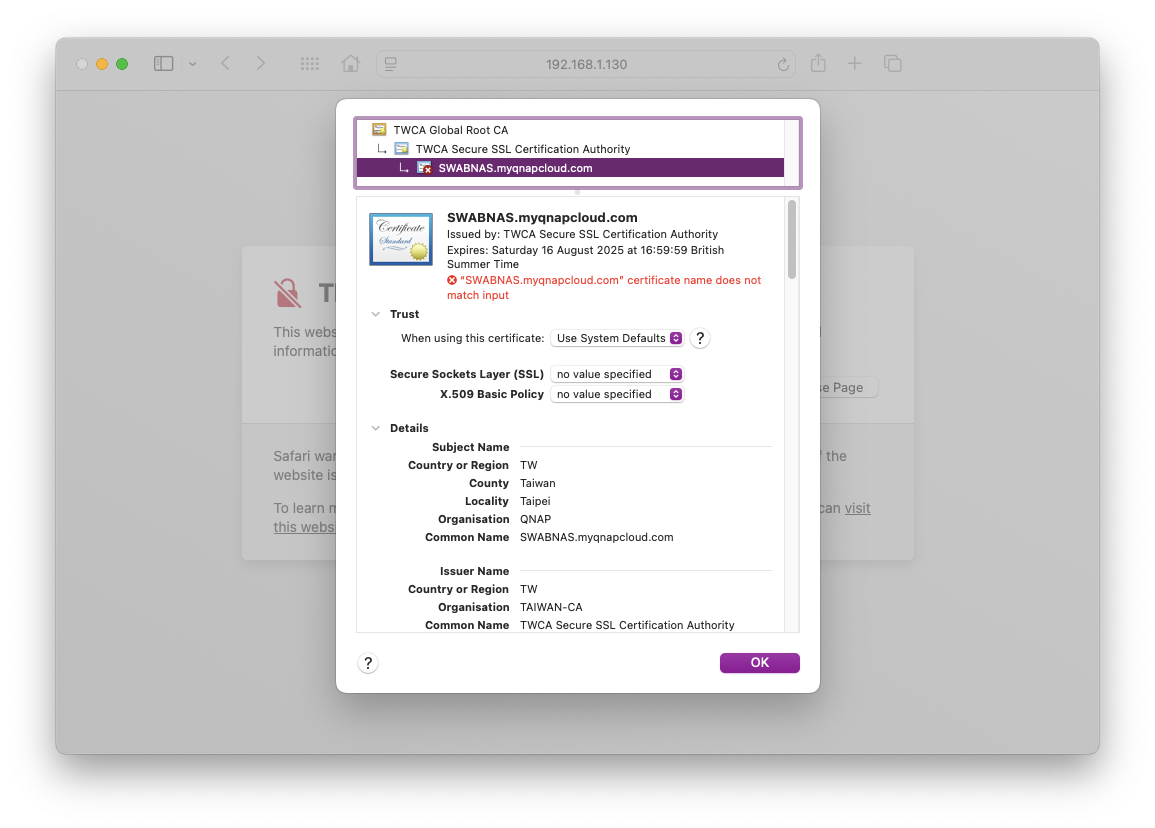Click the 'visit' link on the warning page
This screenshot has height=828, width=1155.
857,508
